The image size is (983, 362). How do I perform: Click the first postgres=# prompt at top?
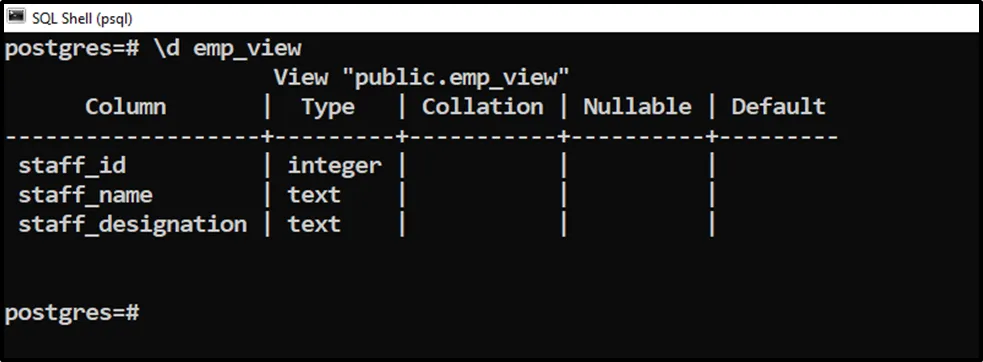tap(72, 49)
